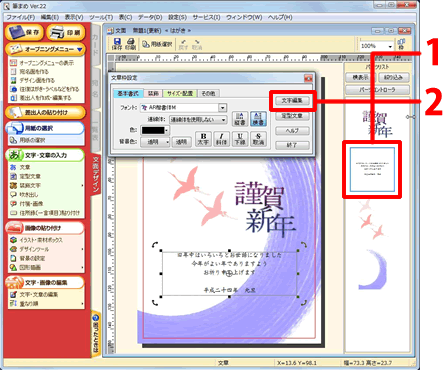Open the ツール(T) menu
Screen dimensions: 443x370
tap(101, 17)
